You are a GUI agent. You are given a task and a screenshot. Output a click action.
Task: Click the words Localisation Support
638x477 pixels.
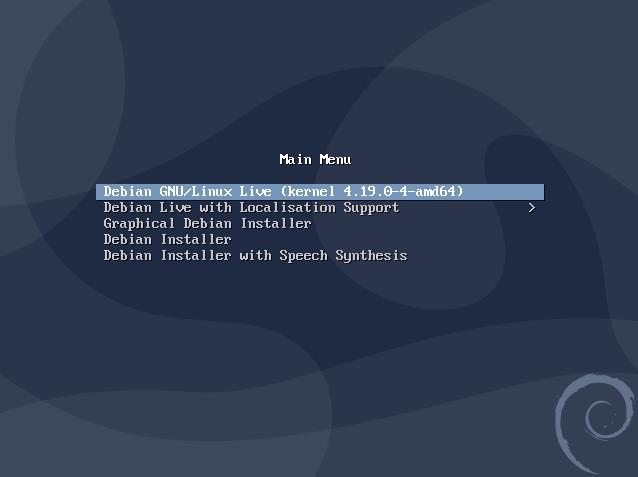pyautogui.click(x=319, y=208)
